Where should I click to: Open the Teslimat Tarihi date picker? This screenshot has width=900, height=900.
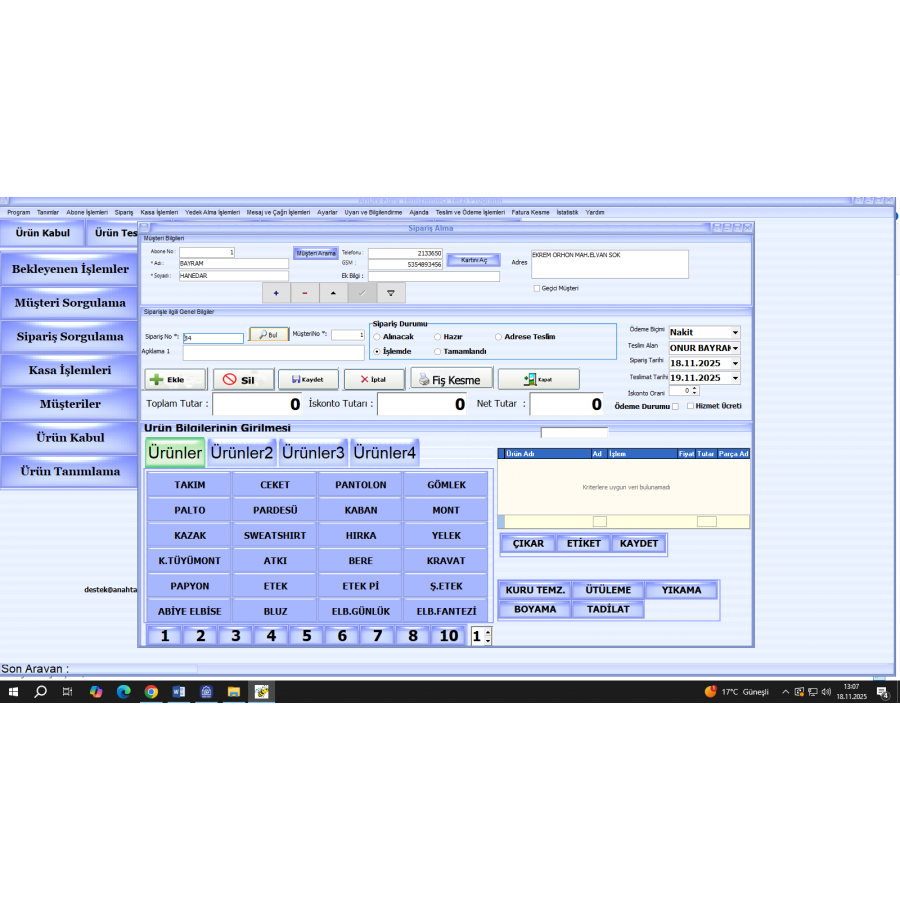coord(736,379)
